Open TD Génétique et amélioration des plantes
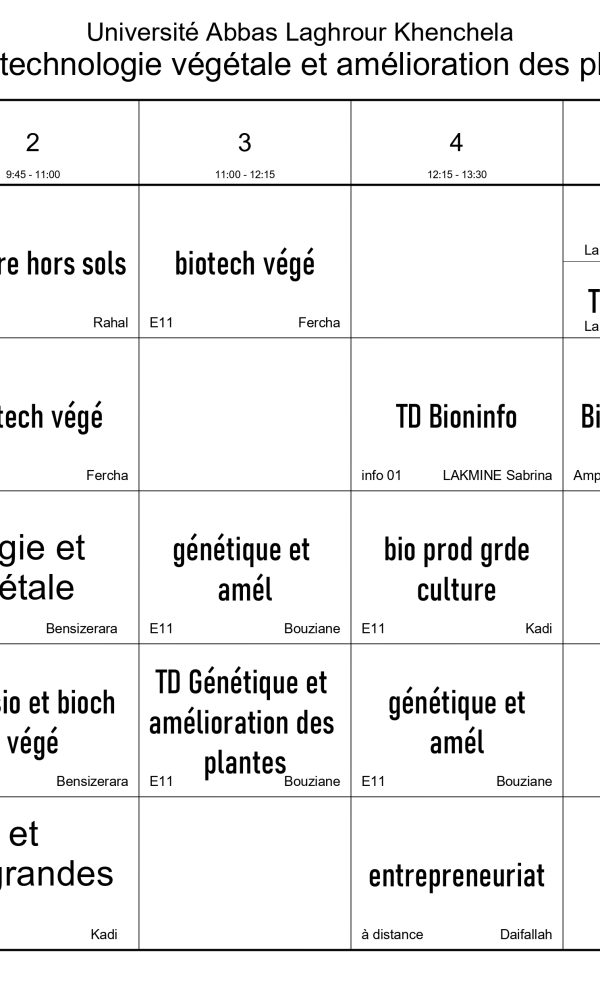Image resolution: width=600 pixels, height=1000 pixels. (245, 721)
